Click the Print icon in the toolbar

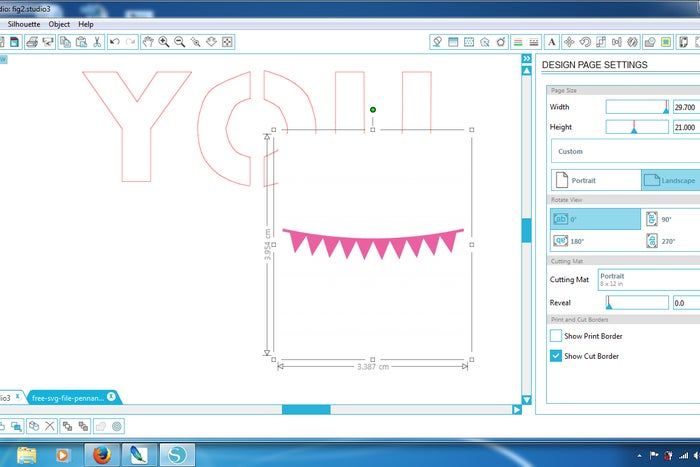pos(32,42)
